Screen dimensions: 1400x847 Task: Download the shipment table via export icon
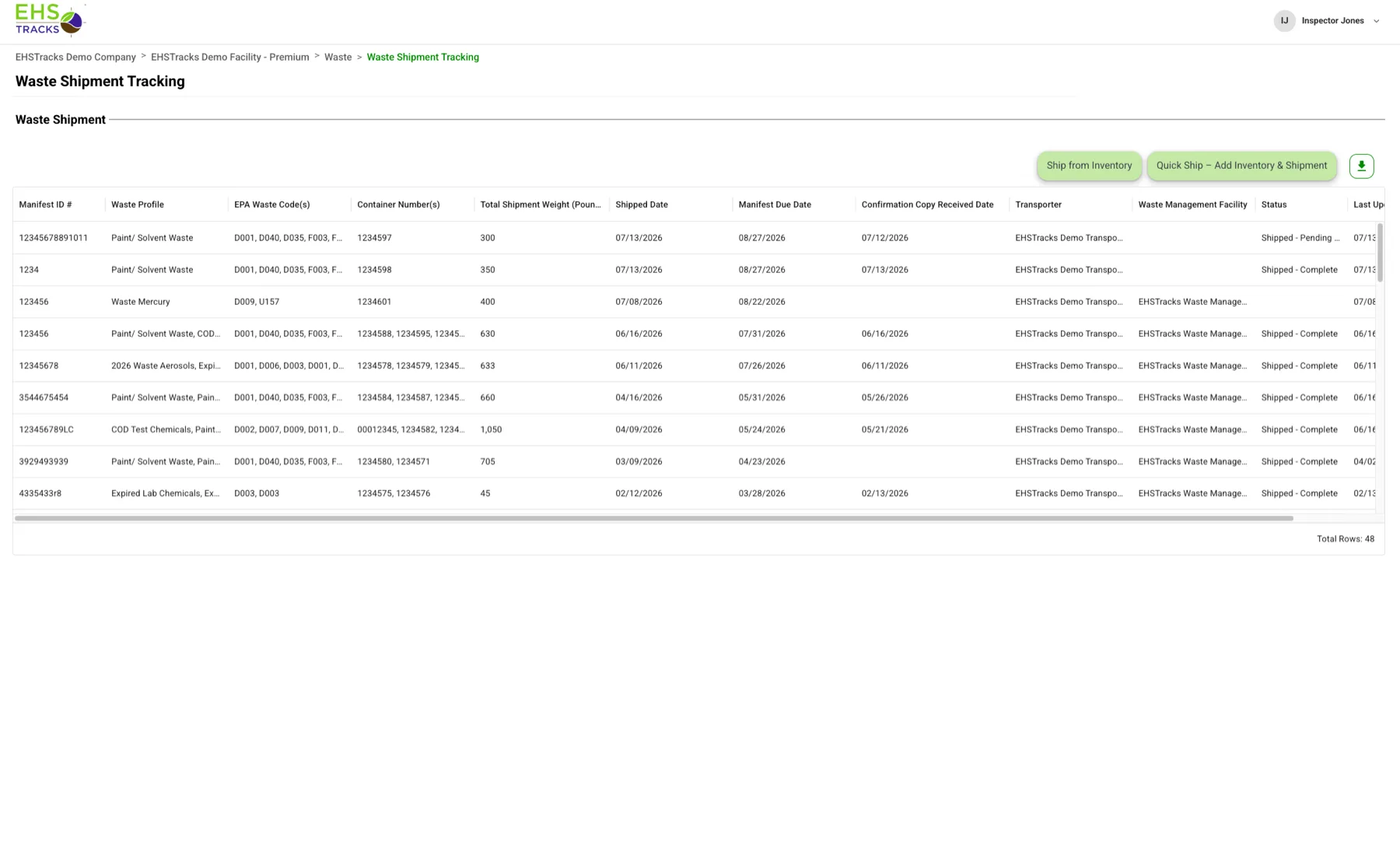[1361, 166]
